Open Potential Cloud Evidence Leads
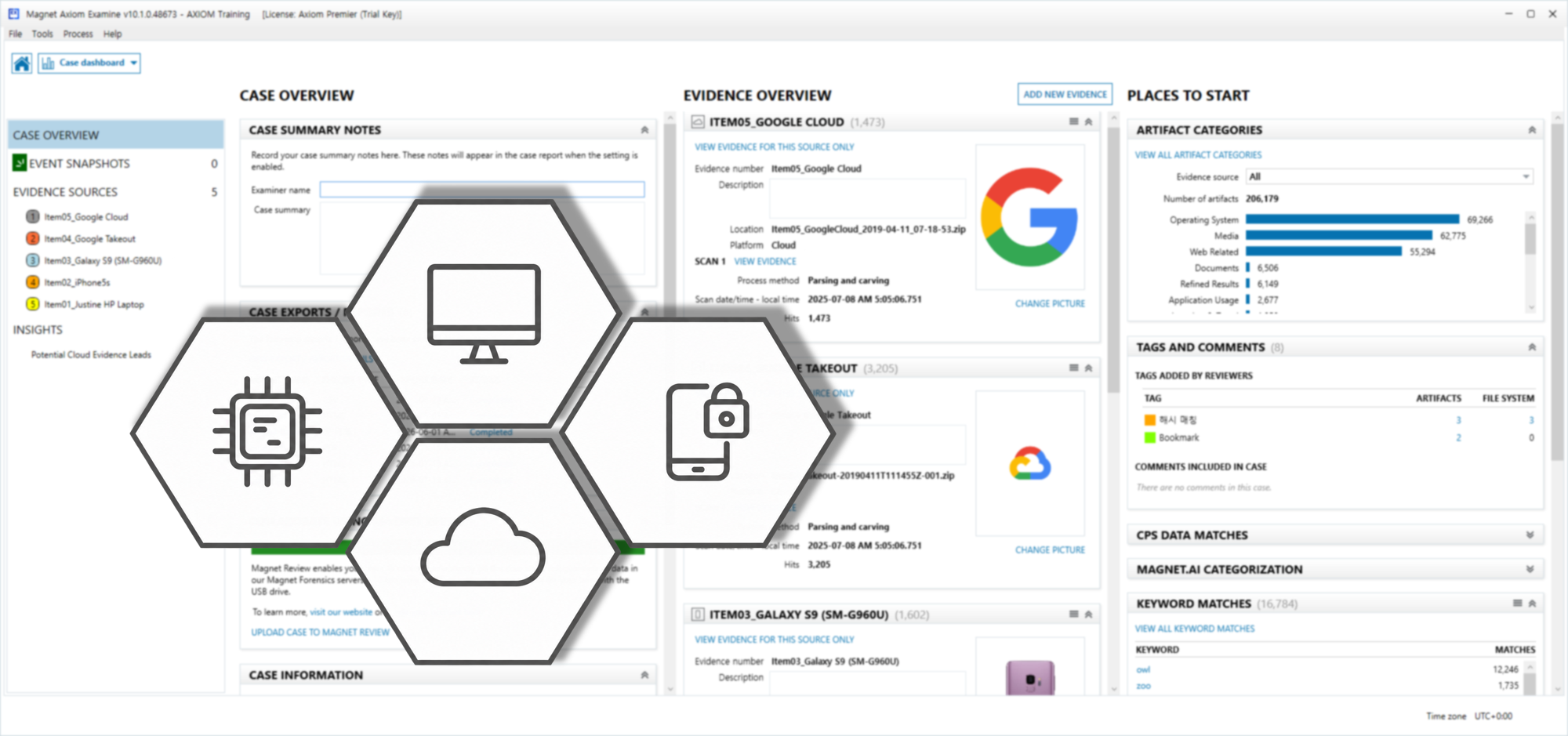 point(91,355)
